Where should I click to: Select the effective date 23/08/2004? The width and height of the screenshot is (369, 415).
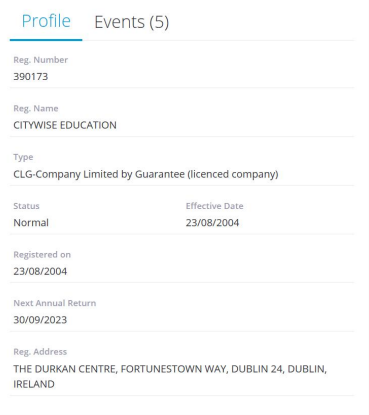click(212, 223)
